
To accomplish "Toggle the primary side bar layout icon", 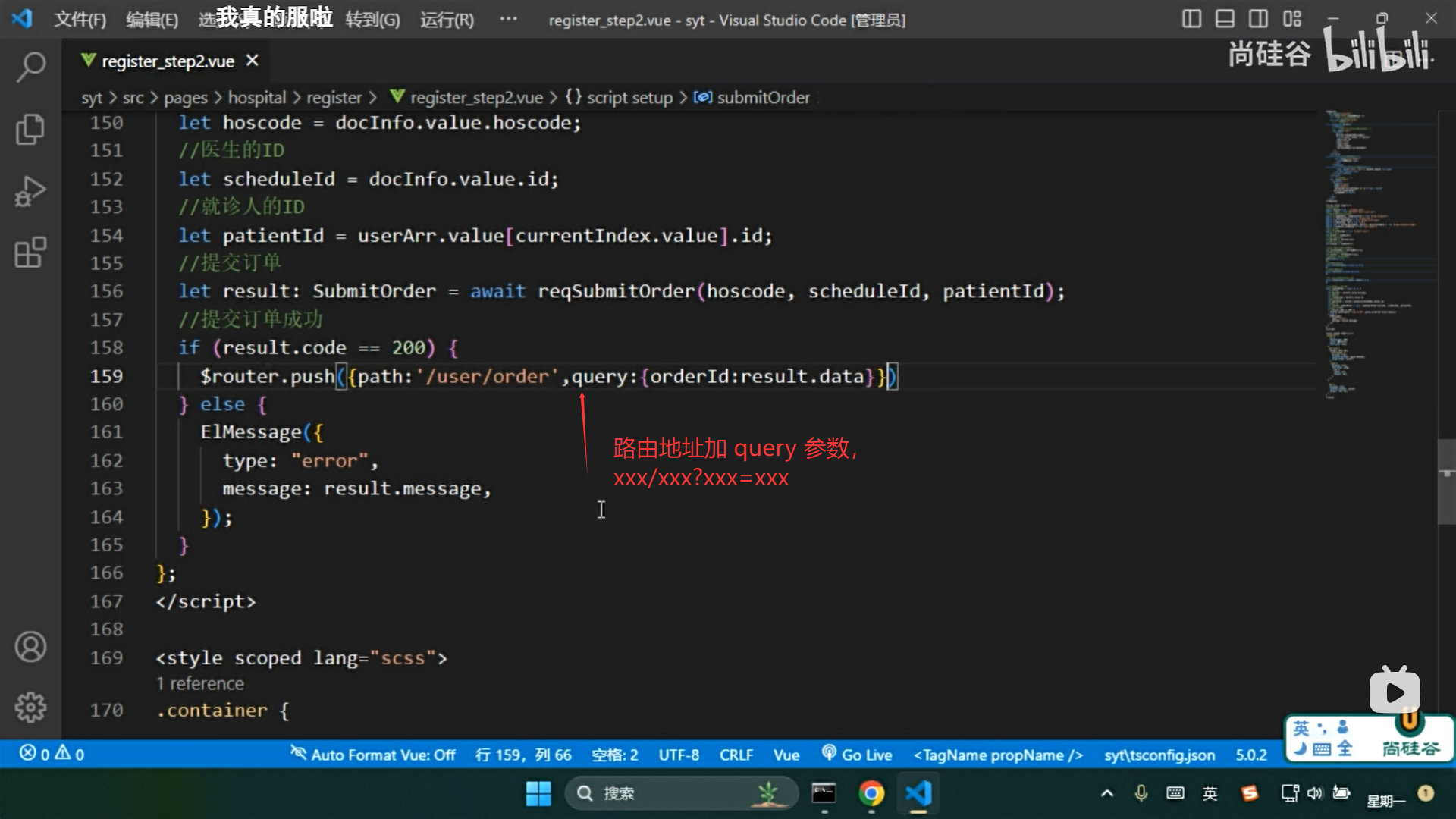I will click(1191, 19).
